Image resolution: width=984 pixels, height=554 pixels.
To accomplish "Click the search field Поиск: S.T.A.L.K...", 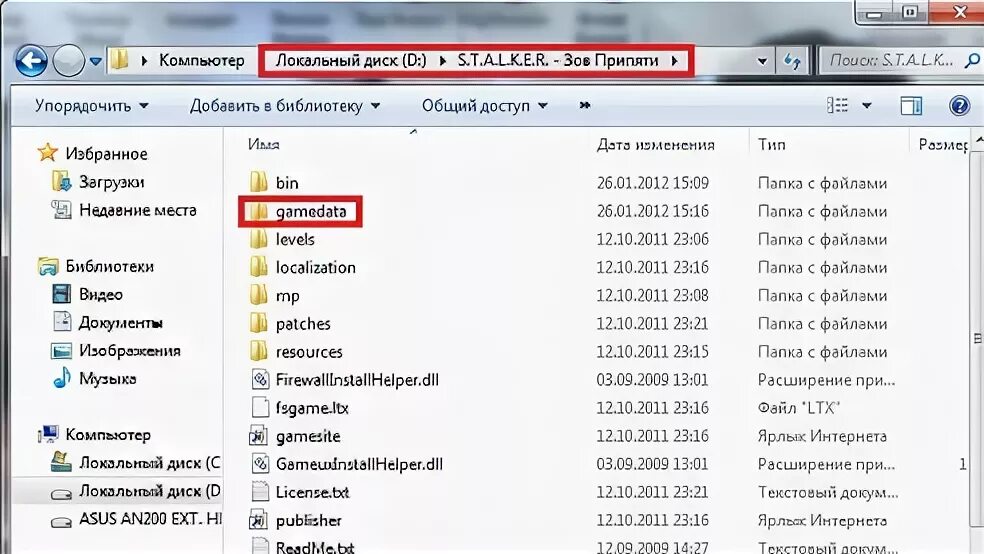I will (891, 60).
